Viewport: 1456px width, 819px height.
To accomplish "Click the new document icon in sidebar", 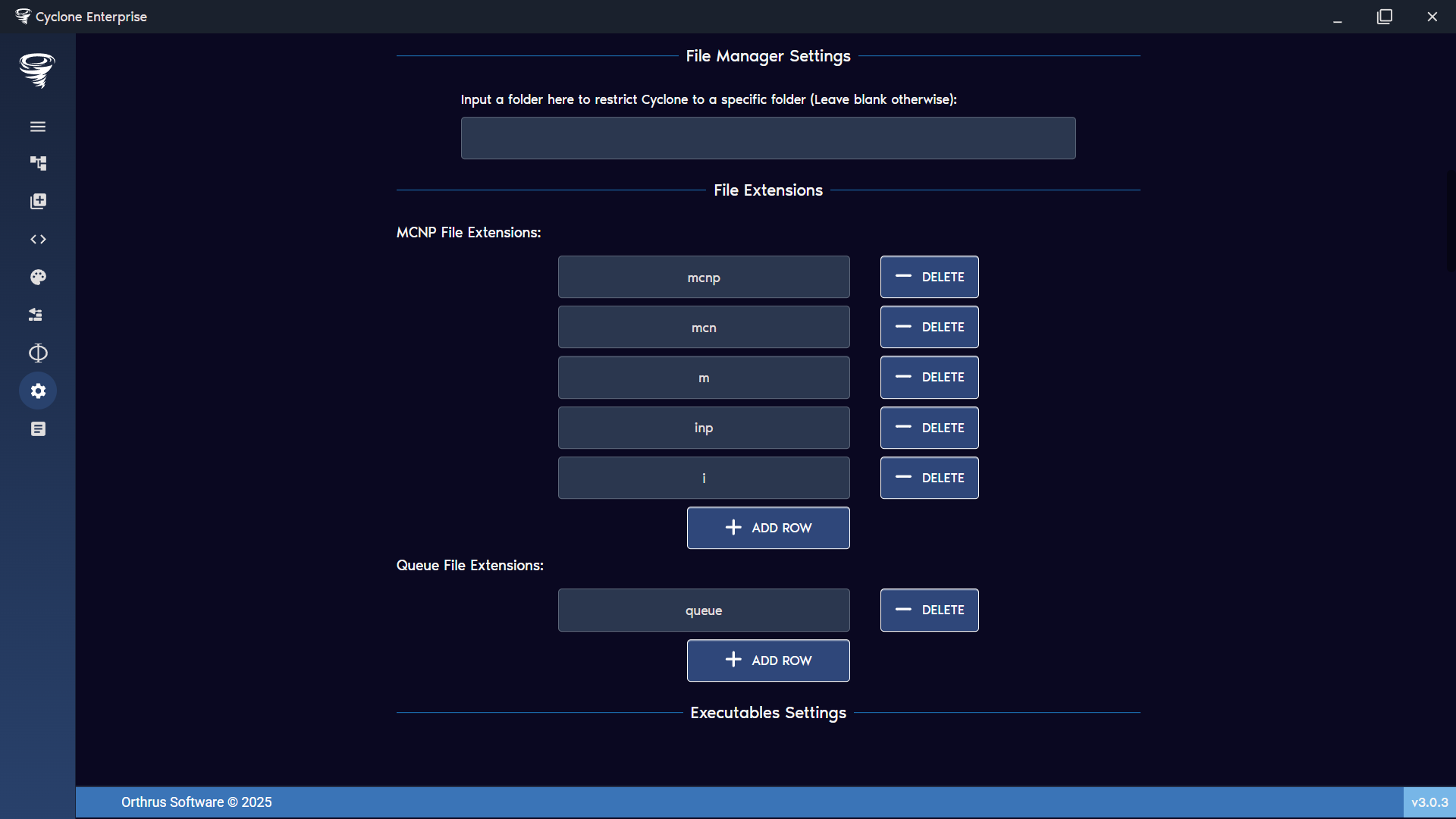I will coord(37,201).
